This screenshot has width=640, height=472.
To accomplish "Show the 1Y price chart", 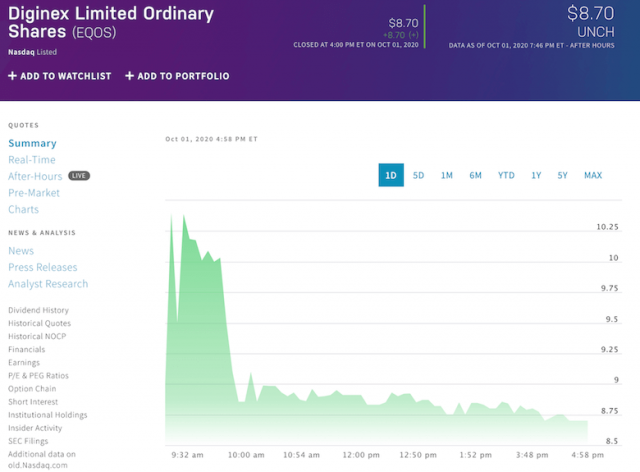I will (536, 175).
